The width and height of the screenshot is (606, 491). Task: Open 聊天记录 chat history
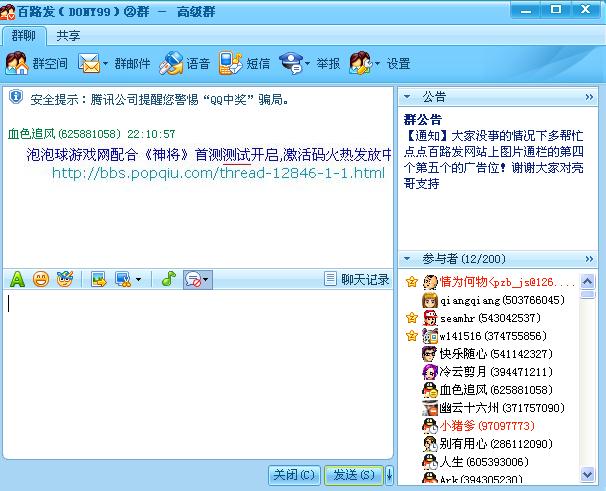coord(357,279)
